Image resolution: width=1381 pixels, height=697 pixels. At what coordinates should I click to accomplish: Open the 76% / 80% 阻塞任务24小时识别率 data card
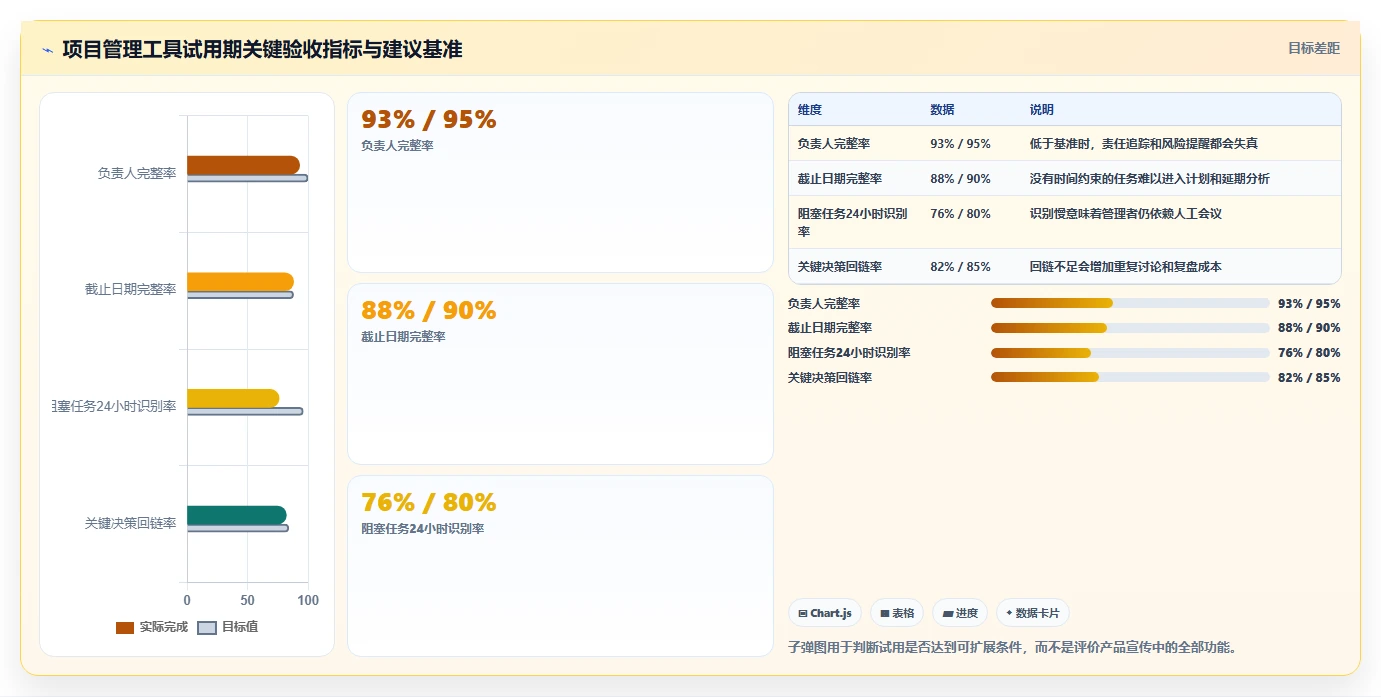pyautogui.click(x=560, y=566)
